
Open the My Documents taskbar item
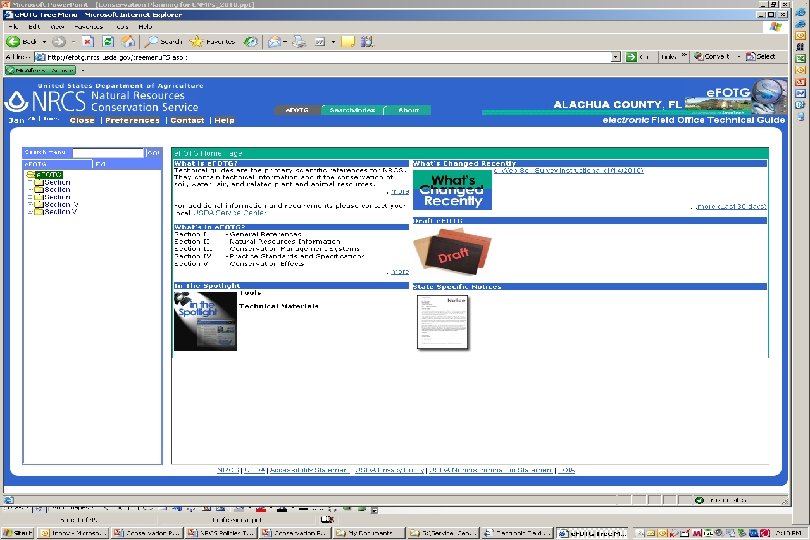tap(369, 533)
